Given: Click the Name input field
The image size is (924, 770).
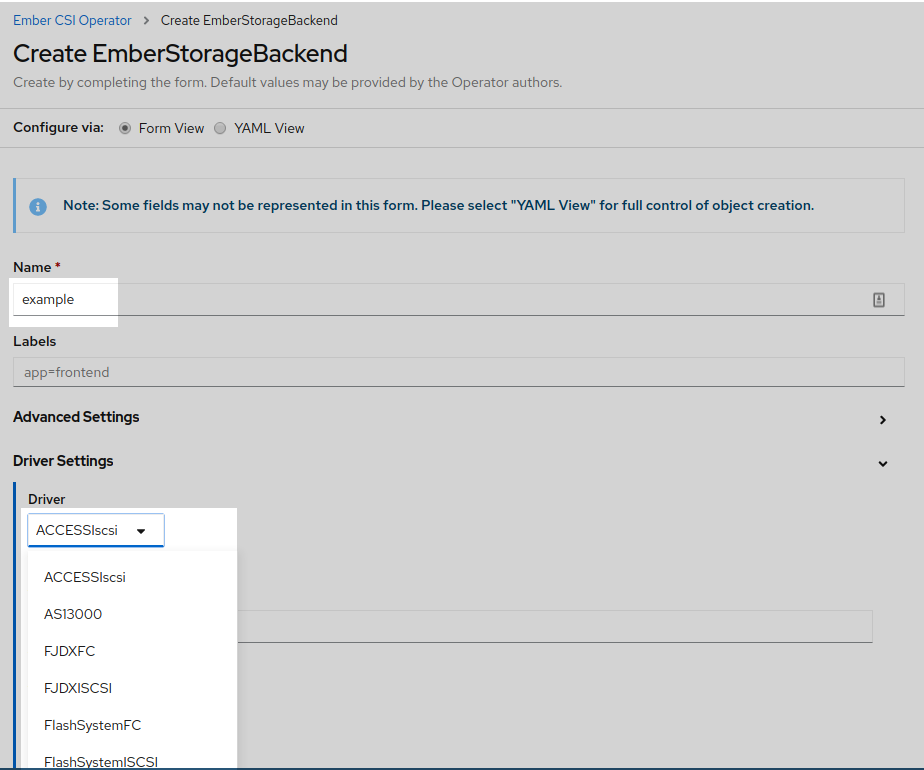Looking at the screenshot, I should pos(458,300).
